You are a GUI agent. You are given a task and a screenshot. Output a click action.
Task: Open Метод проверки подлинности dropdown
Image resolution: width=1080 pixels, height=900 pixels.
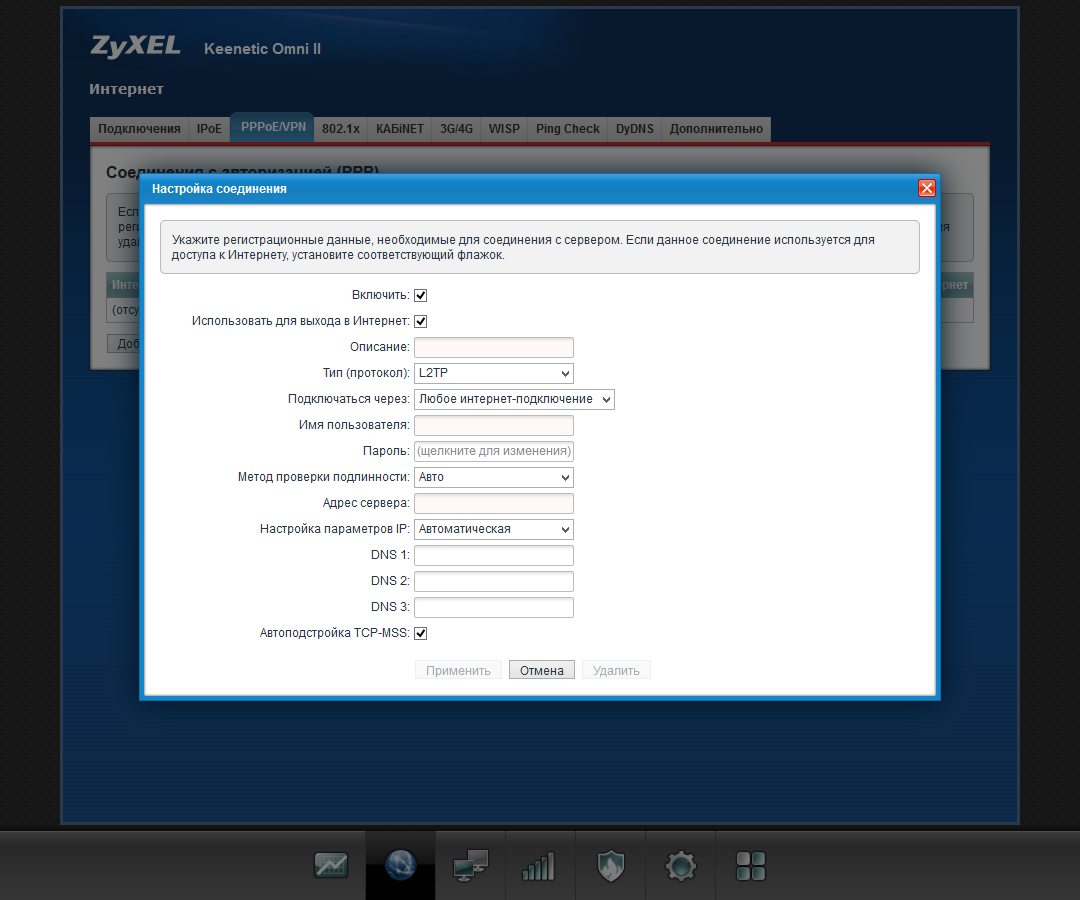[x=494, y=477]
